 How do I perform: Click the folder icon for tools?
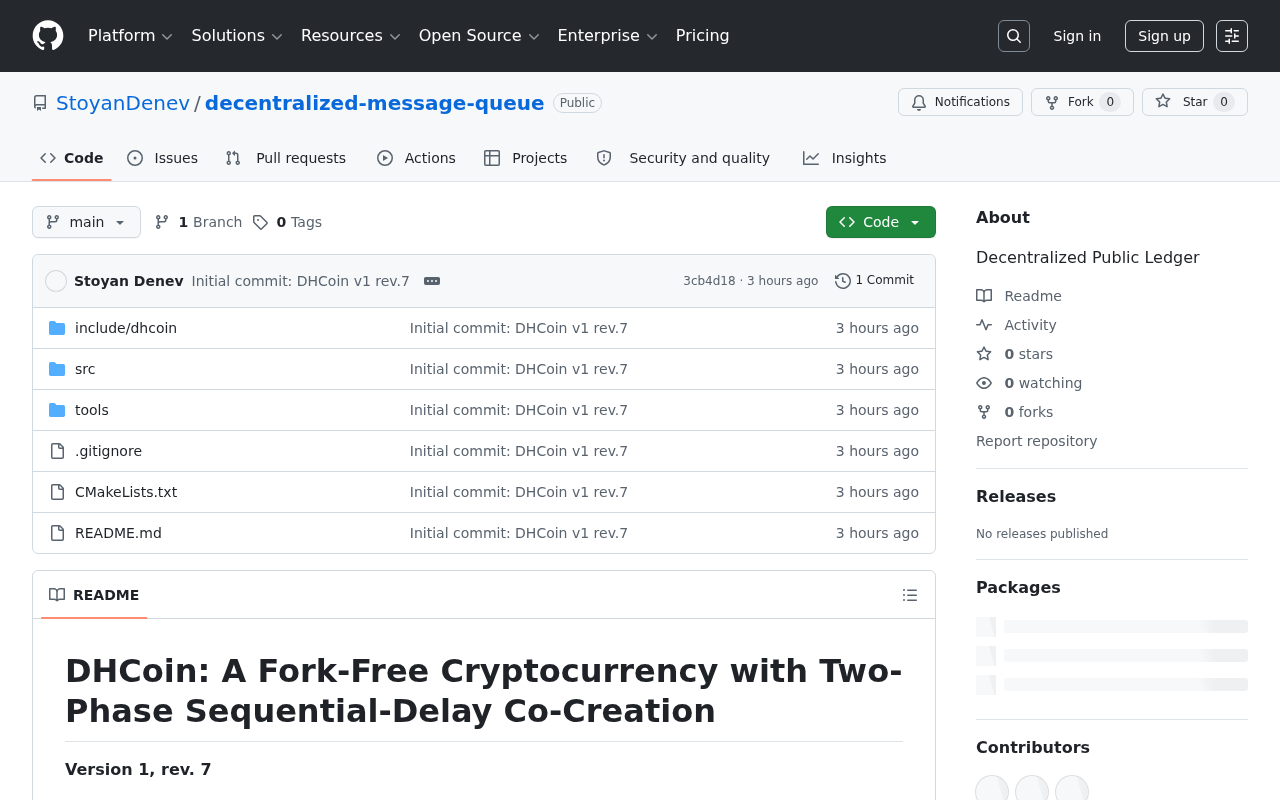tap(57, 410)
